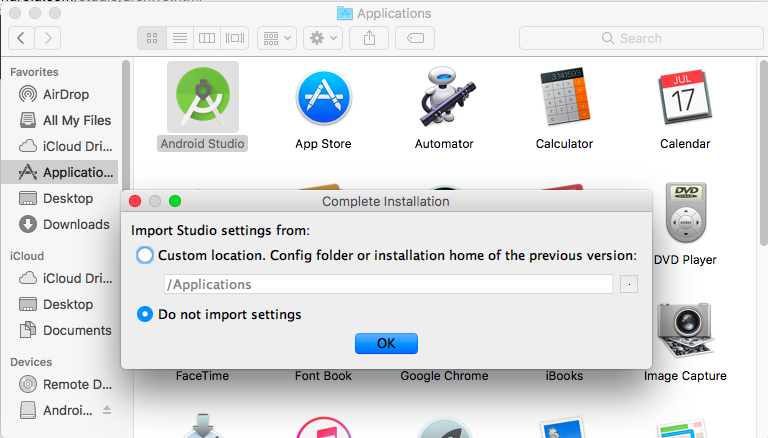This screenshot has height=438, width=768.
Task: Zoom the Complete Installation dialog window
Action: point(175,201)
